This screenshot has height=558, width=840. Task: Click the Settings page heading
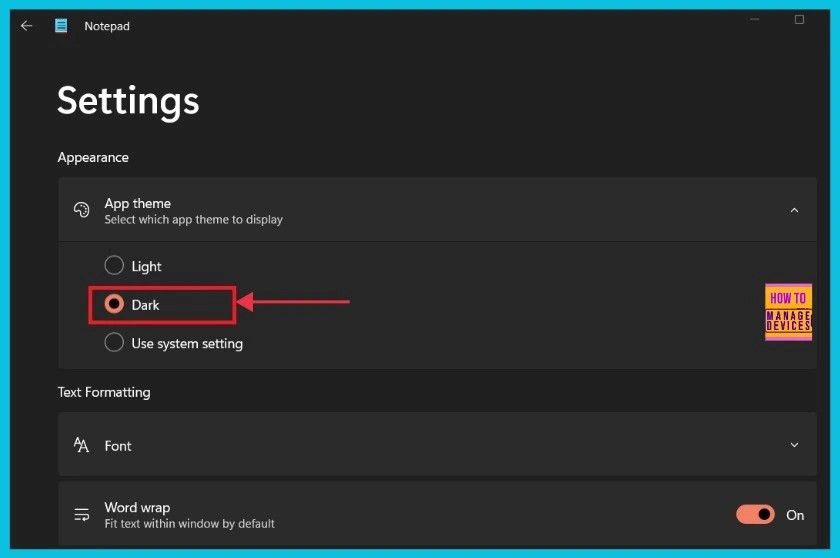(128, 101)
